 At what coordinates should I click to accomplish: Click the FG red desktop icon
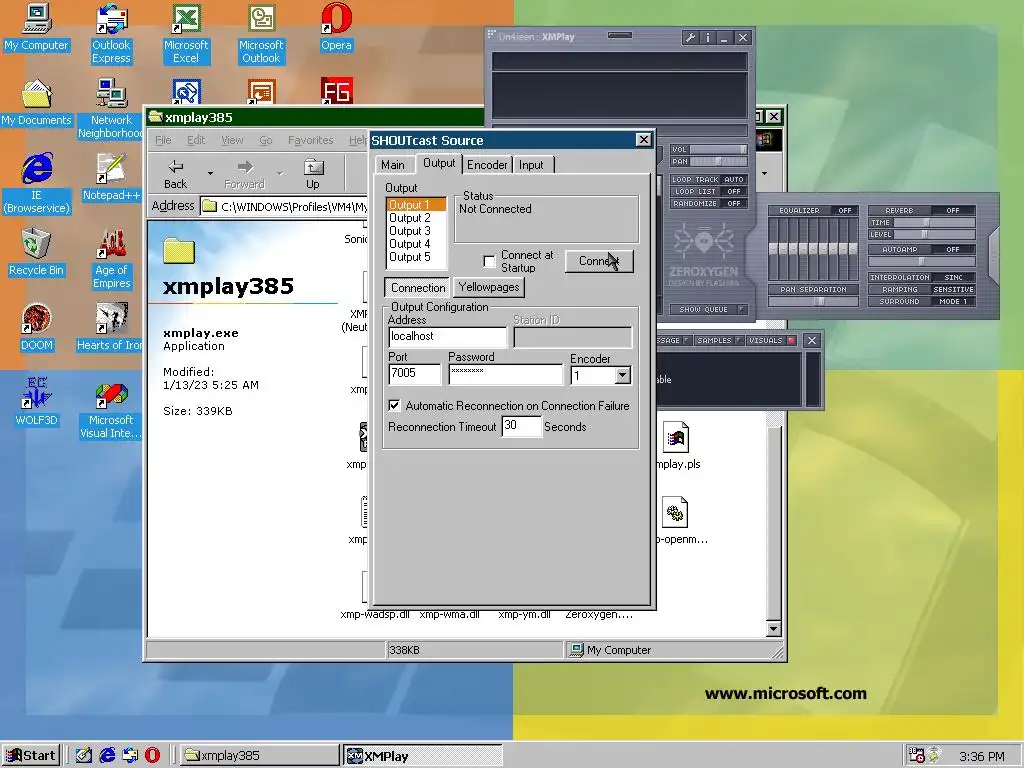coord(337,90)
